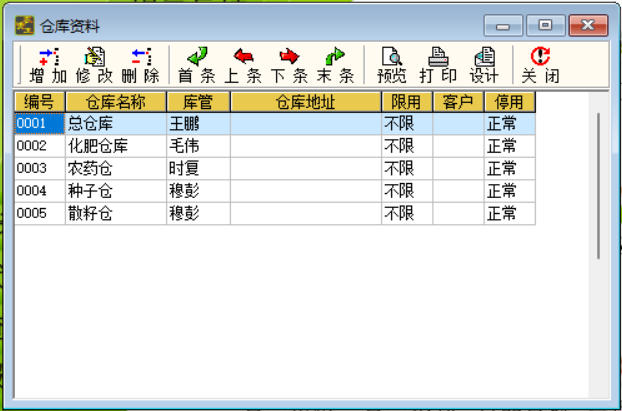Maximize the 仓库资料 window
The image size is (622, 411).
pos(546,26)
